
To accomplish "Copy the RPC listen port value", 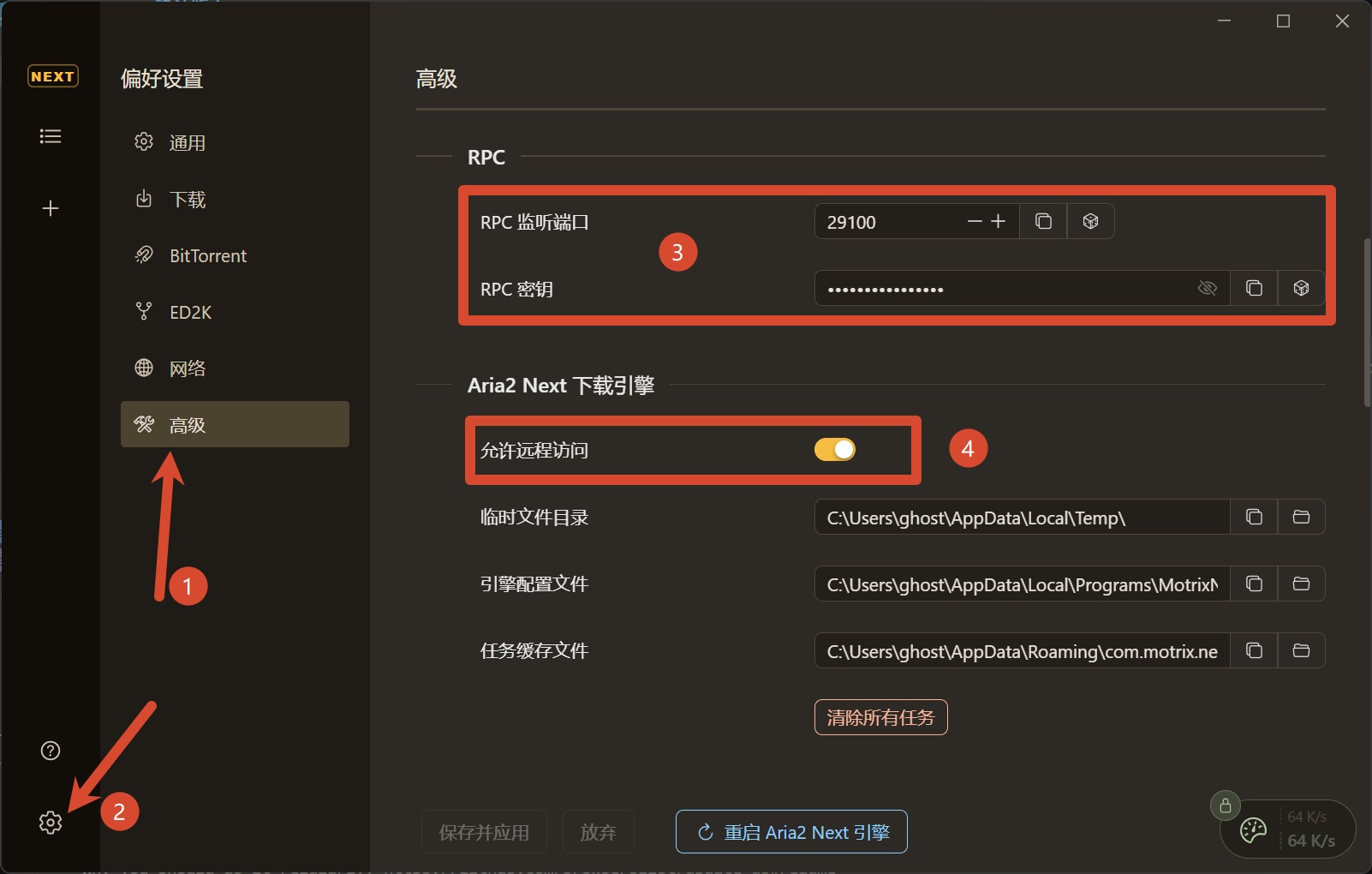I will (x=1043, y=221).
